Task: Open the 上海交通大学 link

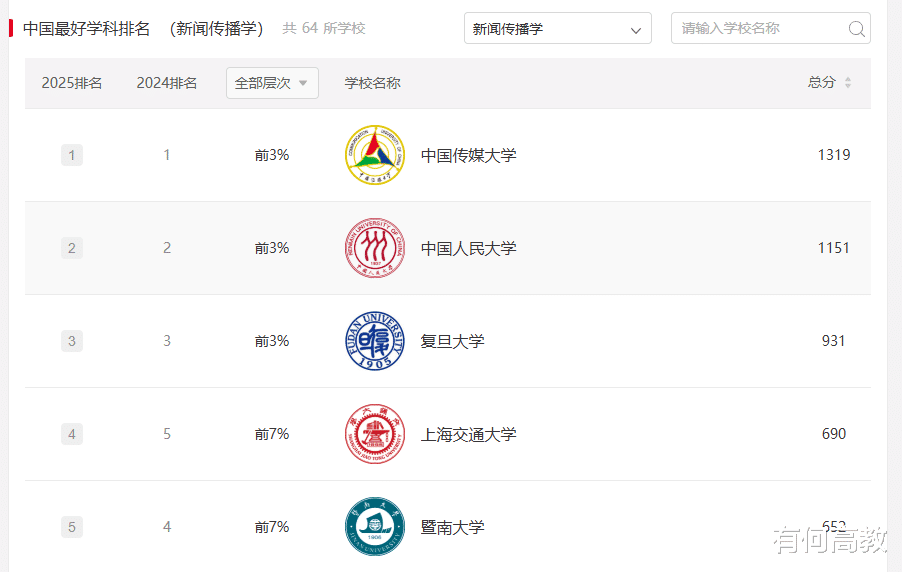Action: 468,434
